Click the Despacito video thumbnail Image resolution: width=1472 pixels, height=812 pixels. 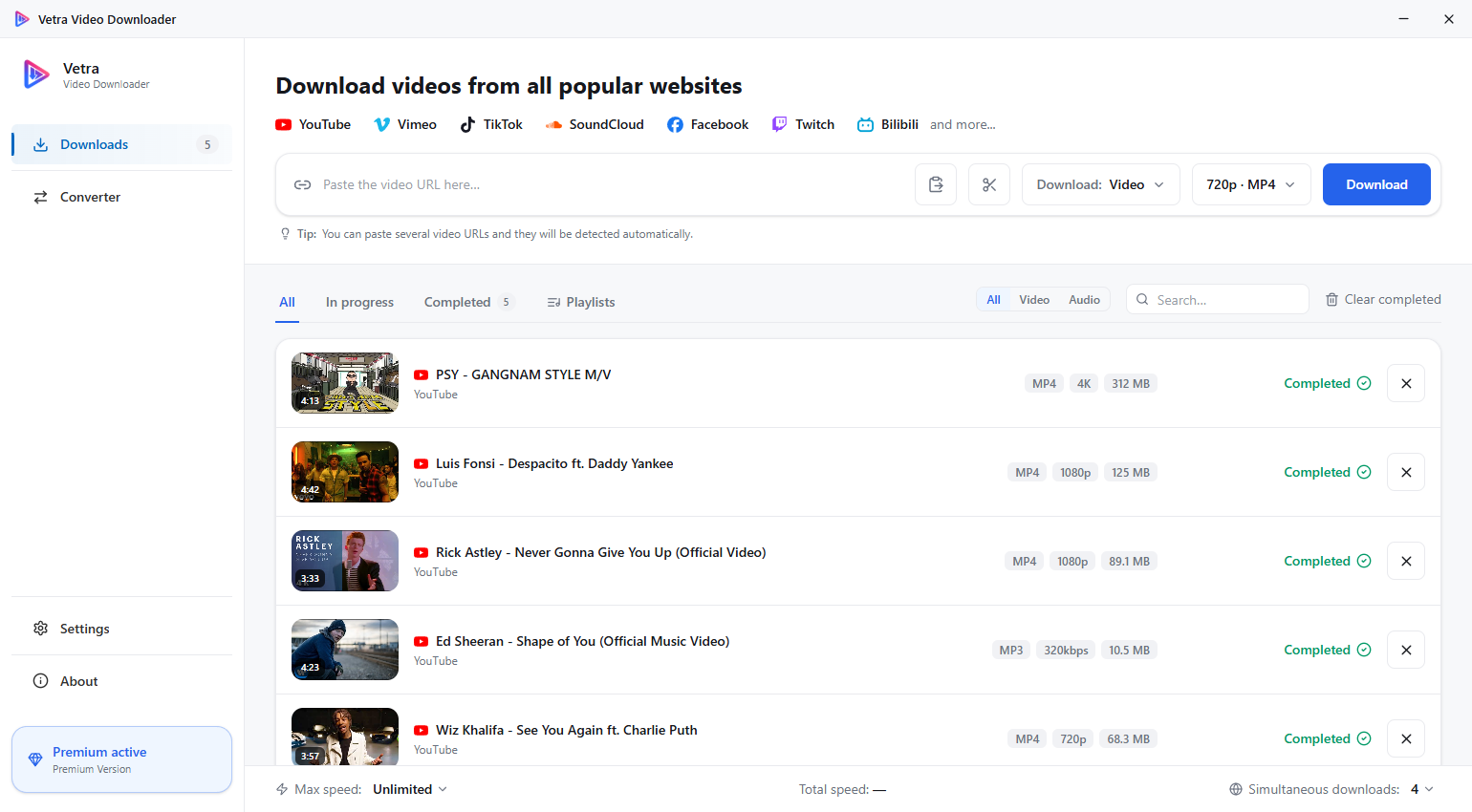[x=345, y=472]
